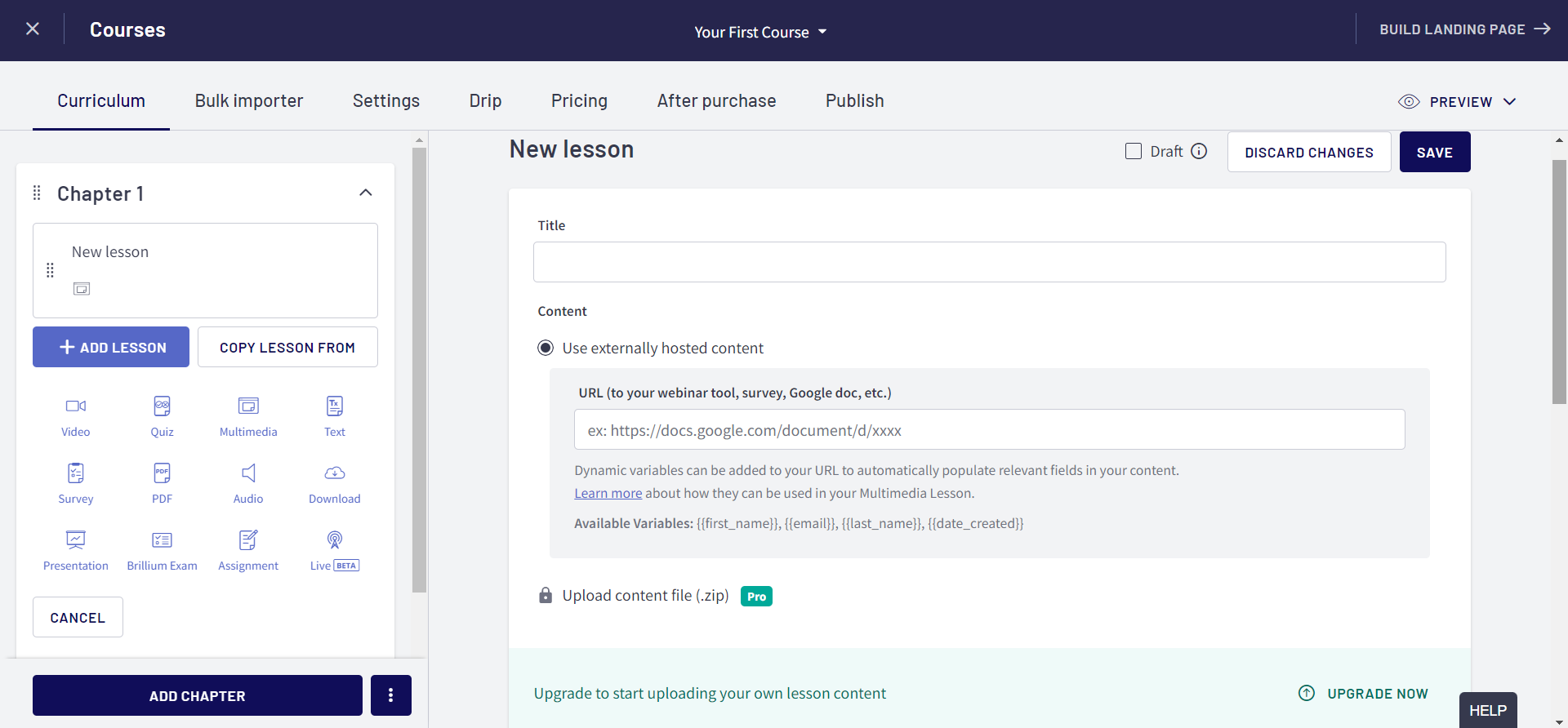Tick the Draft checkbox

pyautogui.click(x=1134, y=152)
